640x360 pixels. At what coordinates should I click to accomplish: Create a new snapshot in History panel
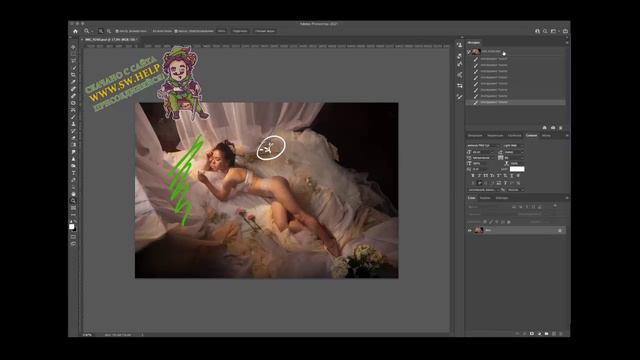coord(553,128)
